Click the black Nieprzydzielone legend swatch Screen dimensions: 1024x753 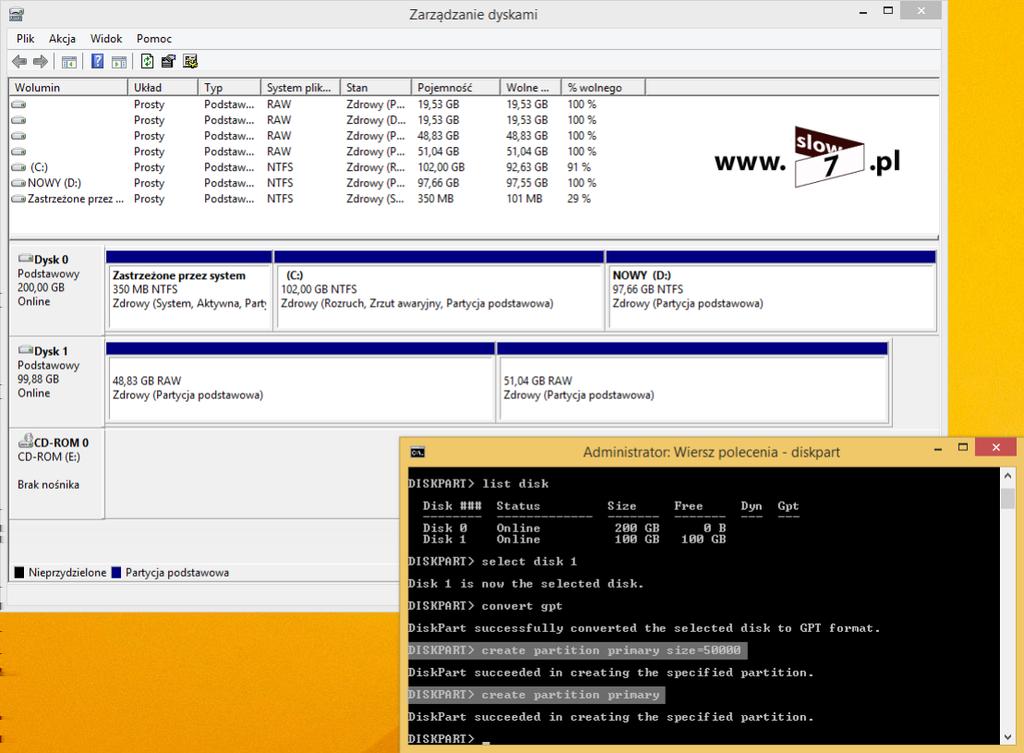20,573
